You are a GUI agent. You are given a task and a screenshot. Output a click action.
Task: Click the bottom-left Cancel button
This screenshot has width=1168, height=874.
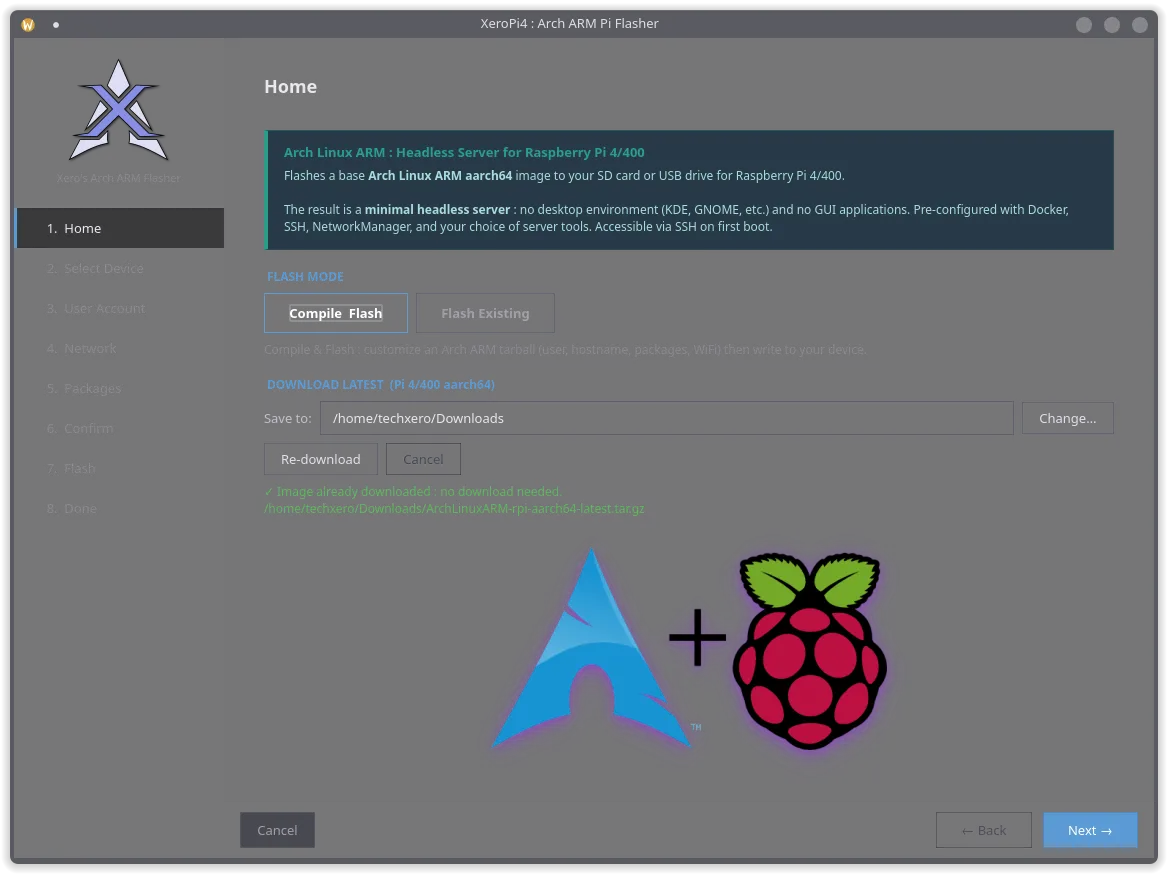tap(277, 830)
